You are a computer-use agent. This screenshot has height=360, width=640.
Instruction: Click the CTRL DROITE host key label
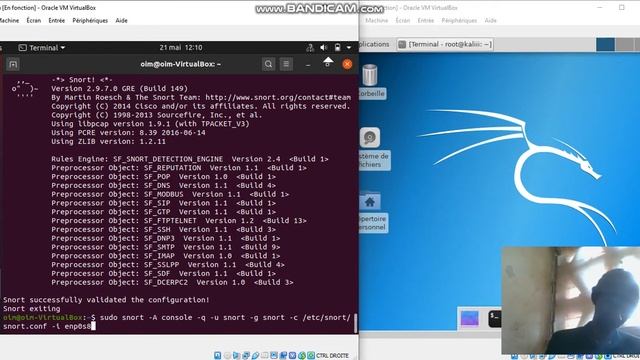coord(332,356)
